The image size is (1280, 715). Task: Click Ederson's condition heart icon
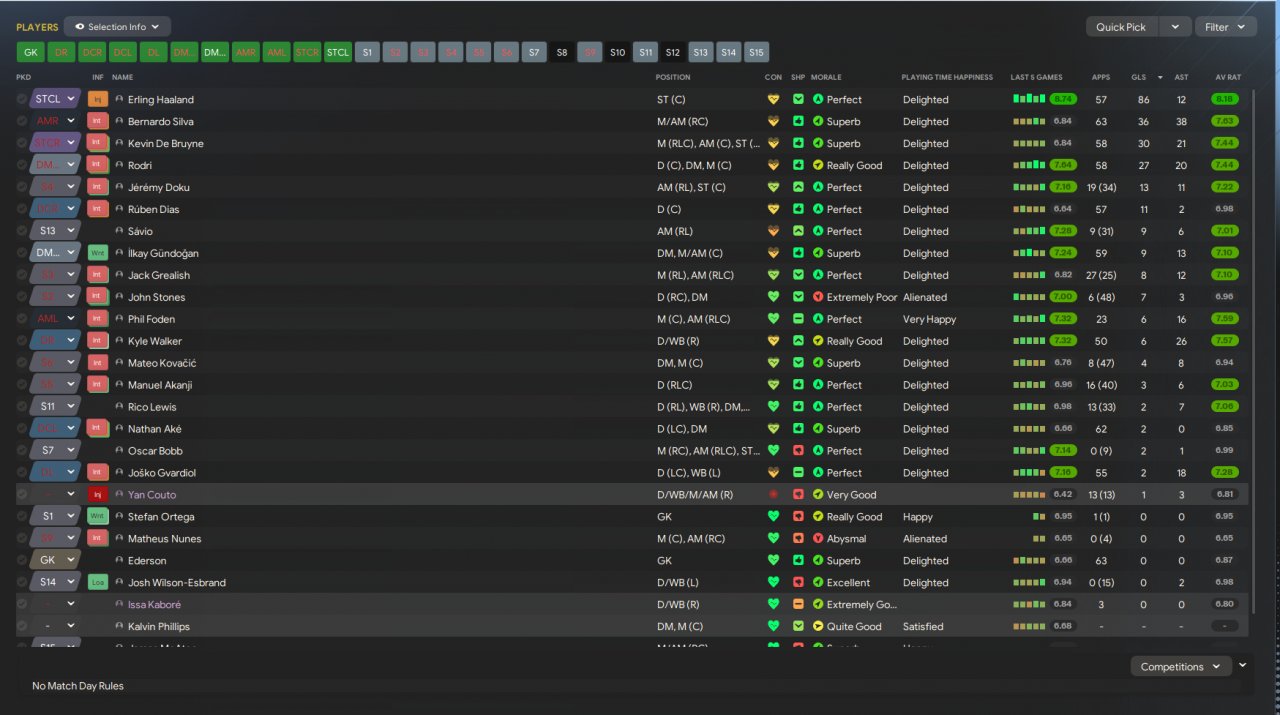tap(773, 561)
